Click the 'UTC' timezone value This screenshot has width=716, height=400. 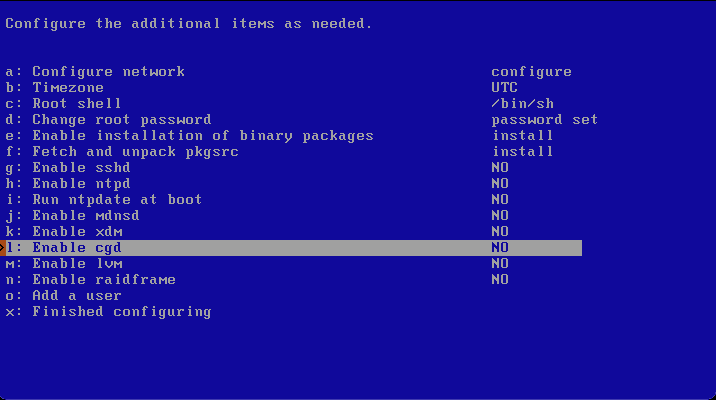(x=505, y=88)
